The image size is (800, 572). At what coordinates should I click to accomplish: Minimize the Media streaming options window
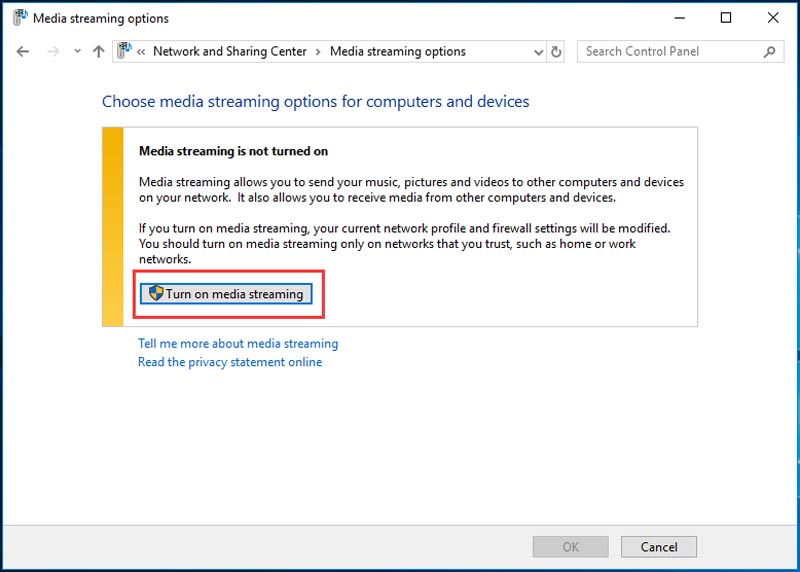[680, 18]
